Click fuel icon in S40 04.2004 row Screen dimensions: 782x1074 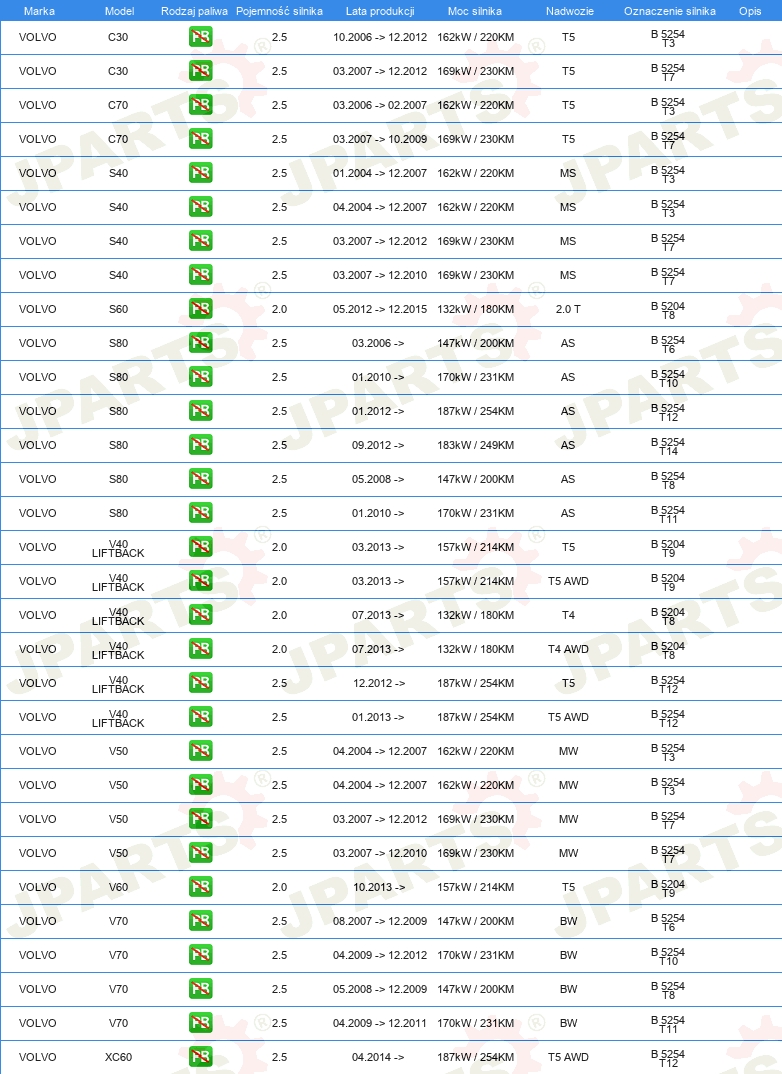pyautogui.click(x=201, y=207)
